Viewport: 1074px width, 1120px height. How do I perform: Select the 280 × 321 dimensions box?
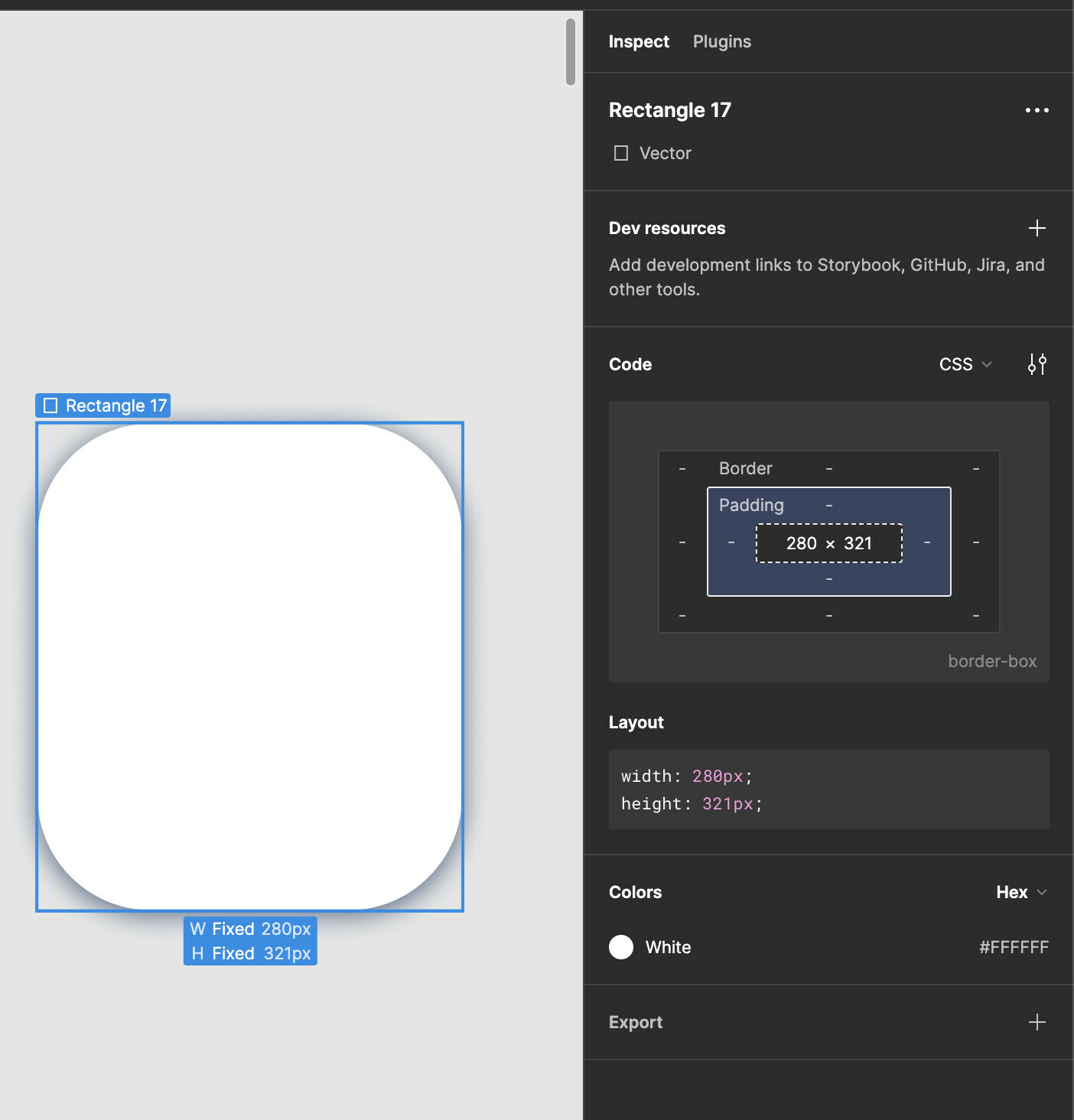pos(829,543)
